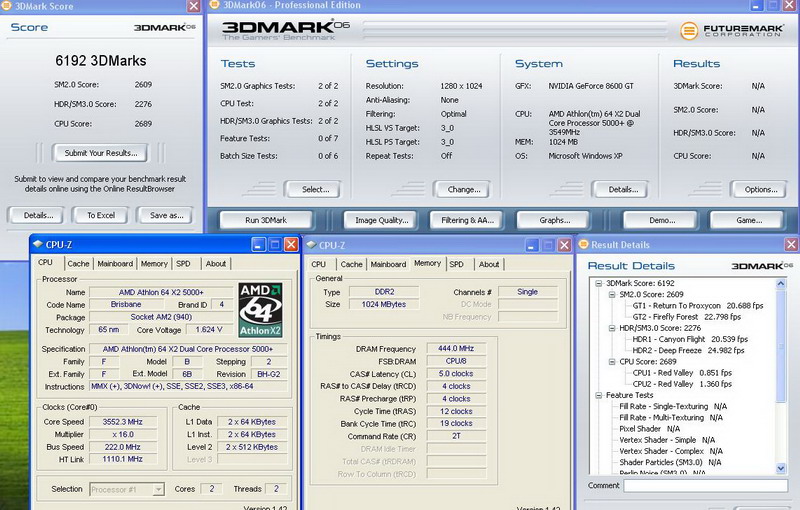This screenshot has height=510, width=800.
Task: Click scroll-up arrow in Result Details tree
Action: coord(781,284)
